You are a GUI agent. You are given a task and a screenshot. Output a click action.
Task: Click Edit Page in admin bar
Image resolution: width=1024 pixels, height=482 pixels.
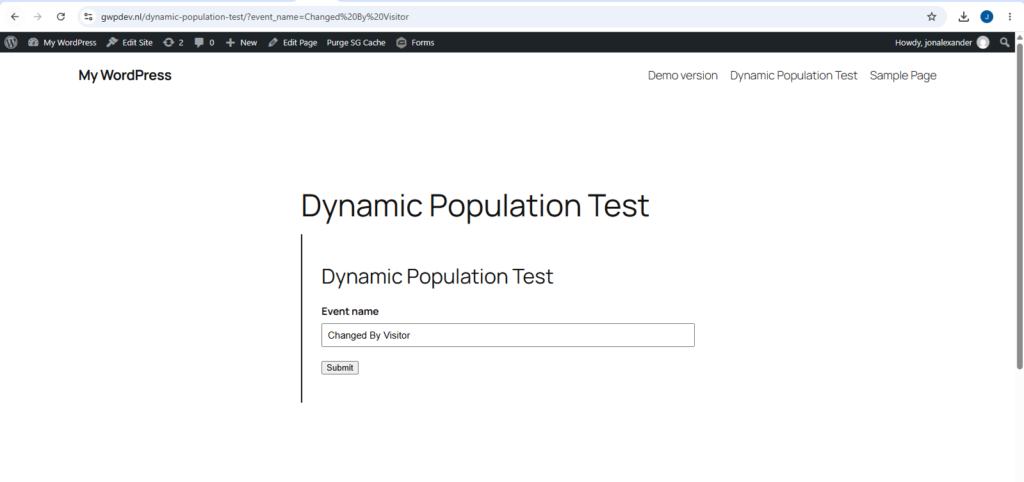pos(293,42)
